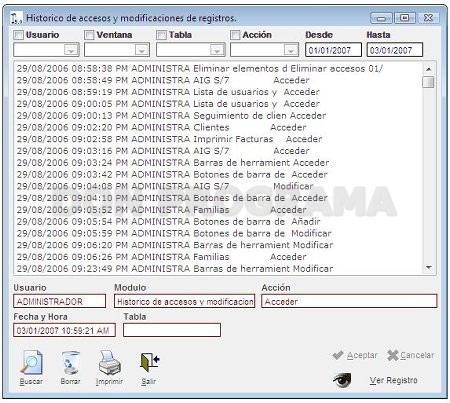Open the Acción filter dropdown
Screen dimensions: 450x403
[x=291, y=50]
